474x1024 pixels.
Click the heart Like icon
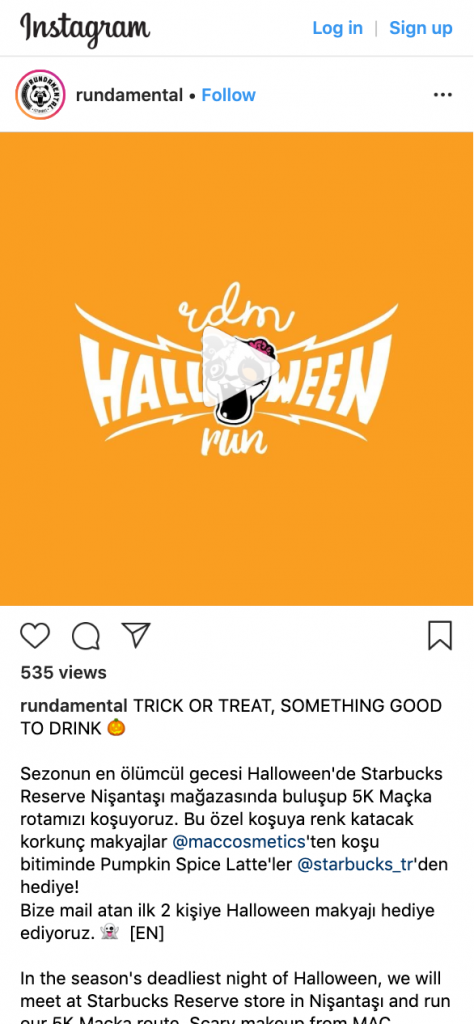click(x=35, y=635)
